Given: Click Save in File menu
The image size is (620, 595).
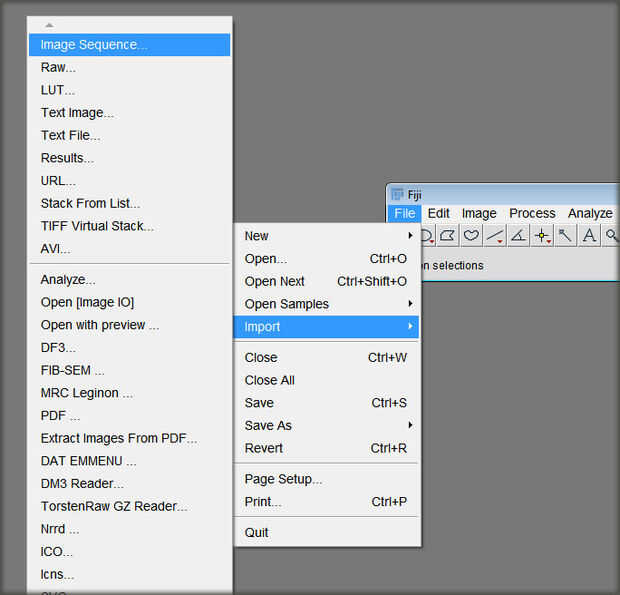Looking at the screenshot, I should [326, 403].
